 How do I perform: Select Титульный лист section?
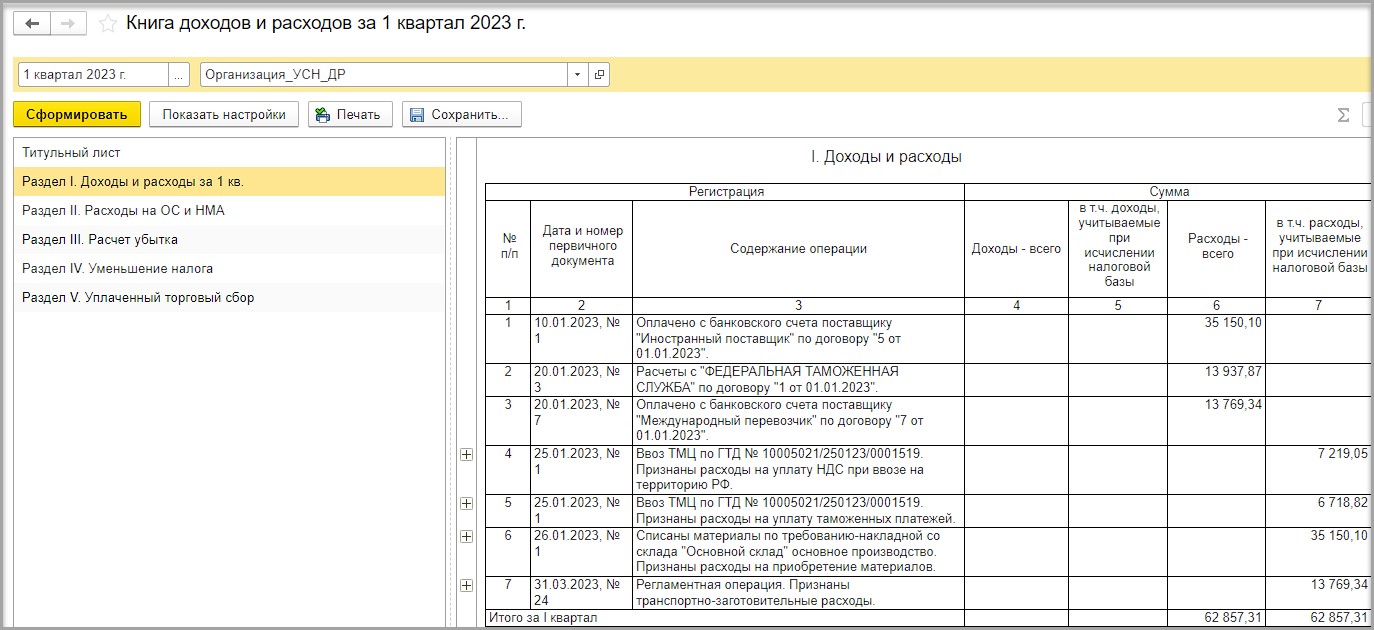[x=229, y=153]
